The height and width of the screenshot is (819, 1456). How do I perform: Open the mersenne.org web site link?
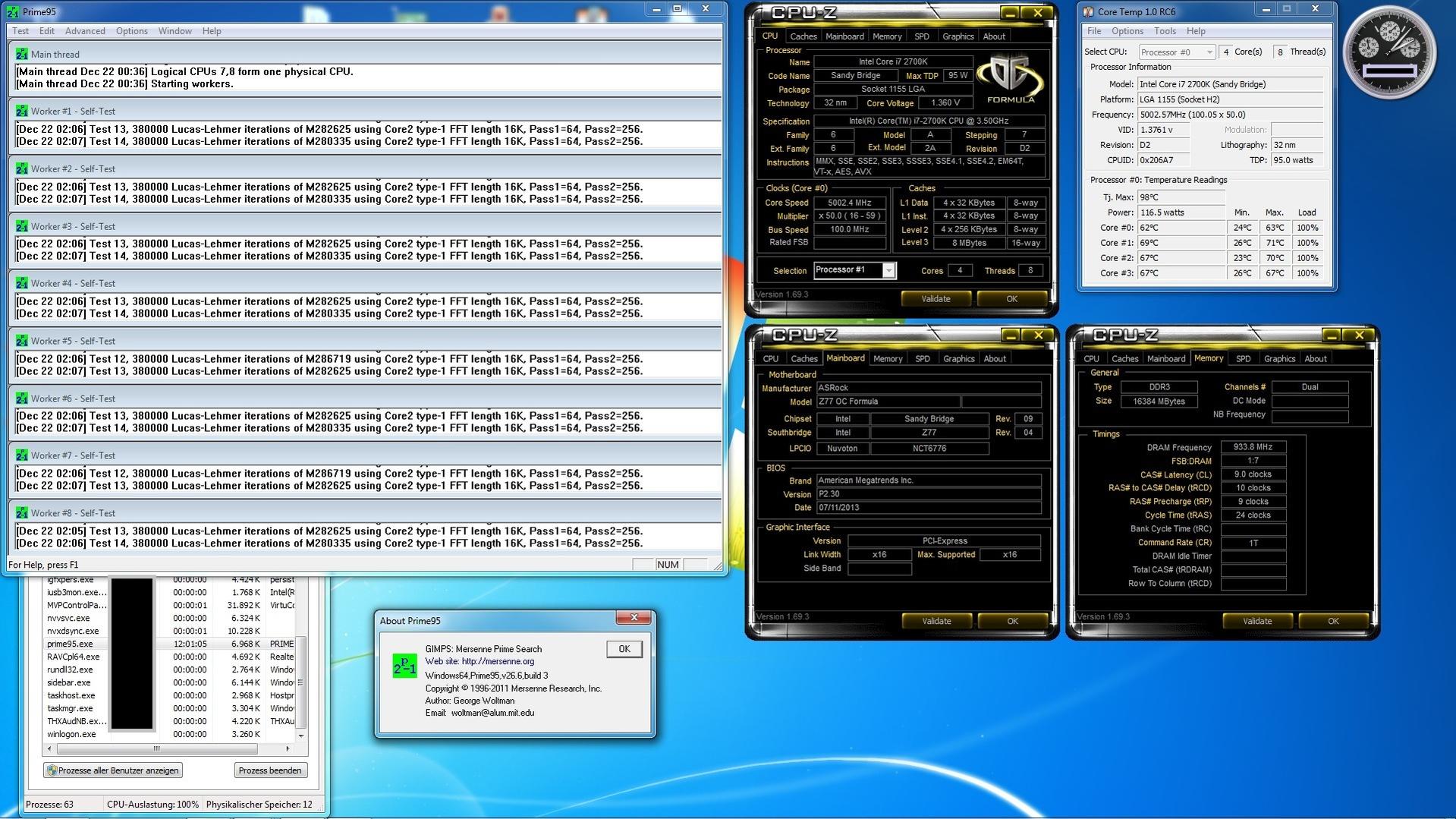498,661
